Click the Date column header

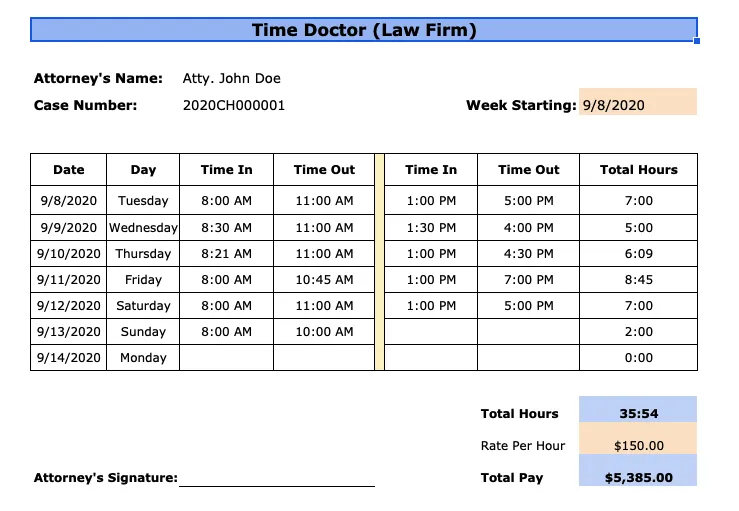(68, 170)
